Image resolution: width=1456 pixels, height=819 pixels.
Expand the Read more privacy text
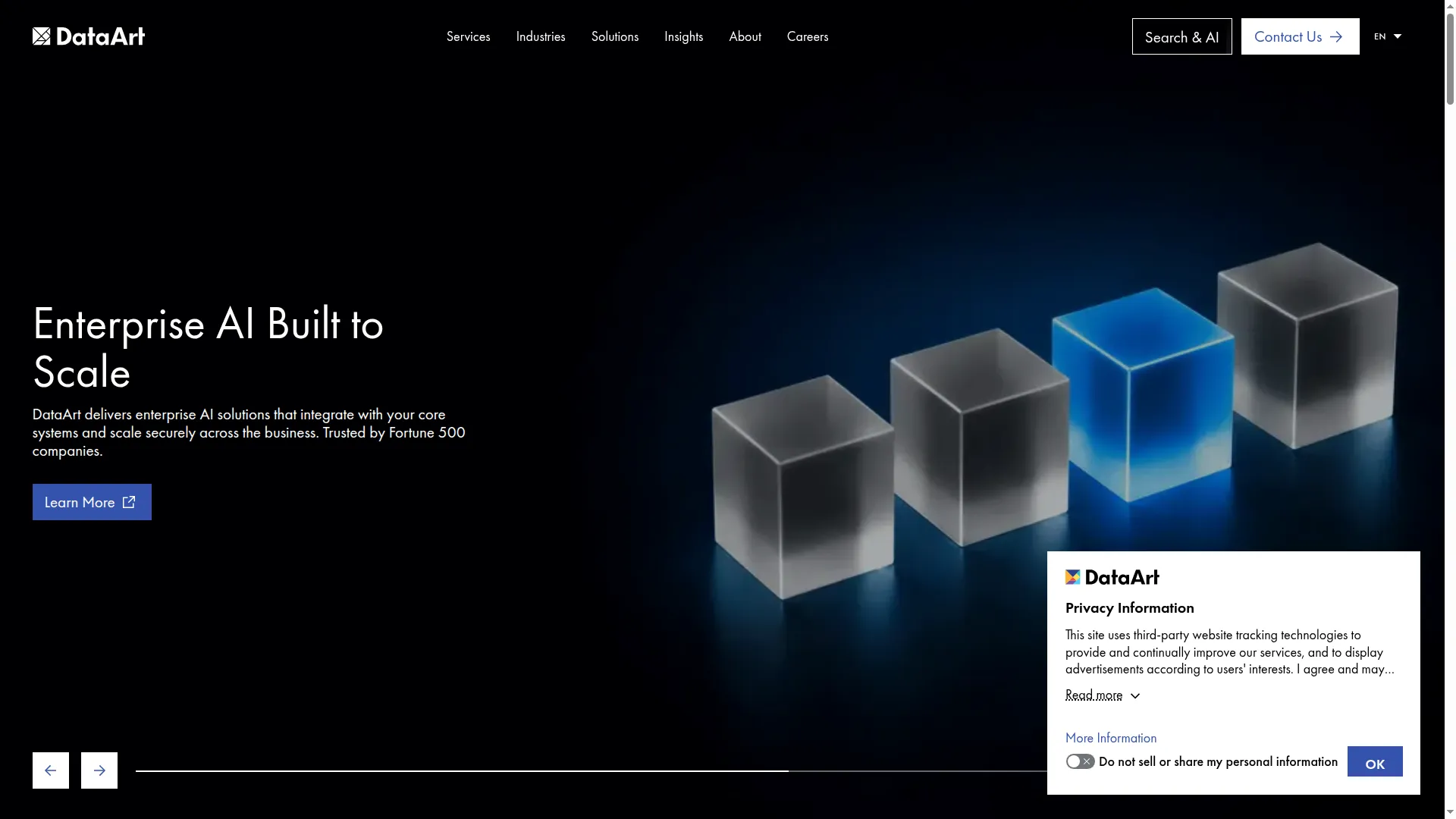click(x=1103, y=695)
